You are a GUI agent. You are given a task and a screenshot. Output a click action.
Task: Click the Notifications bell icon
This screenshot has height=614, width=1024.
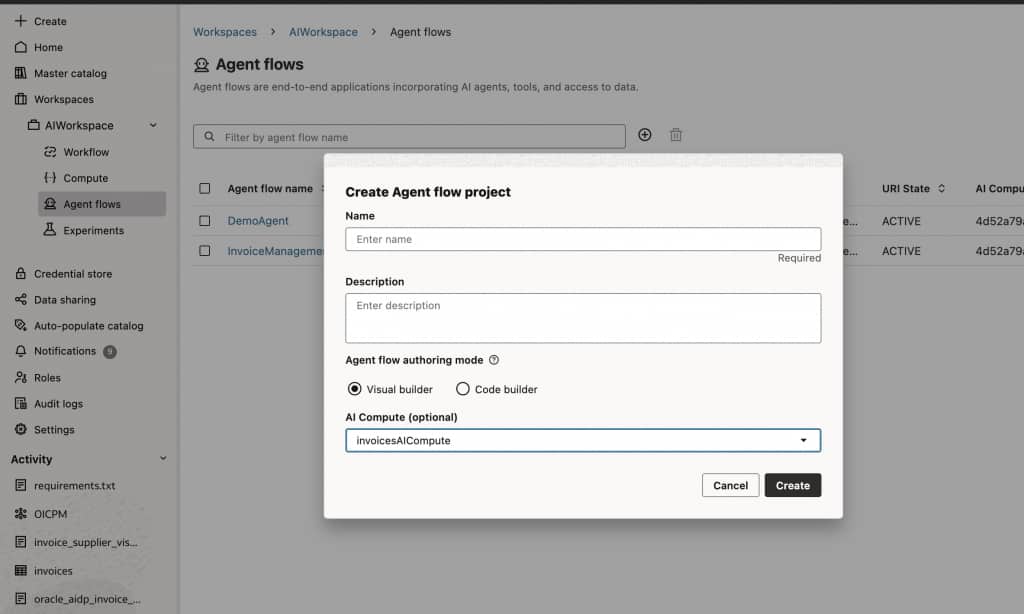coord(21,351)
